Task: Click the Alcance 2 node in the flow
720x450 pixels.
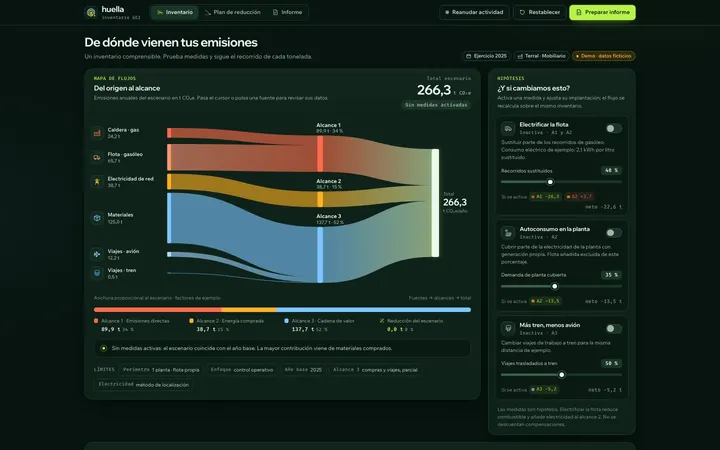Action: [x=320, y=199]
